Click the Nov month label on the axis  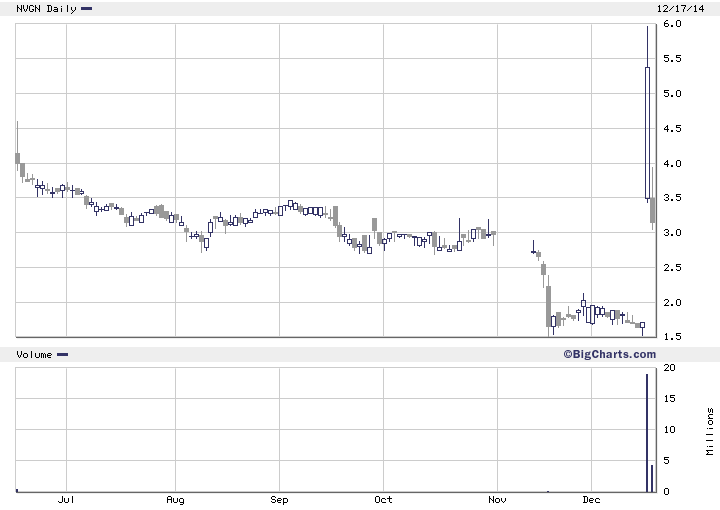[x=497, y=500]
